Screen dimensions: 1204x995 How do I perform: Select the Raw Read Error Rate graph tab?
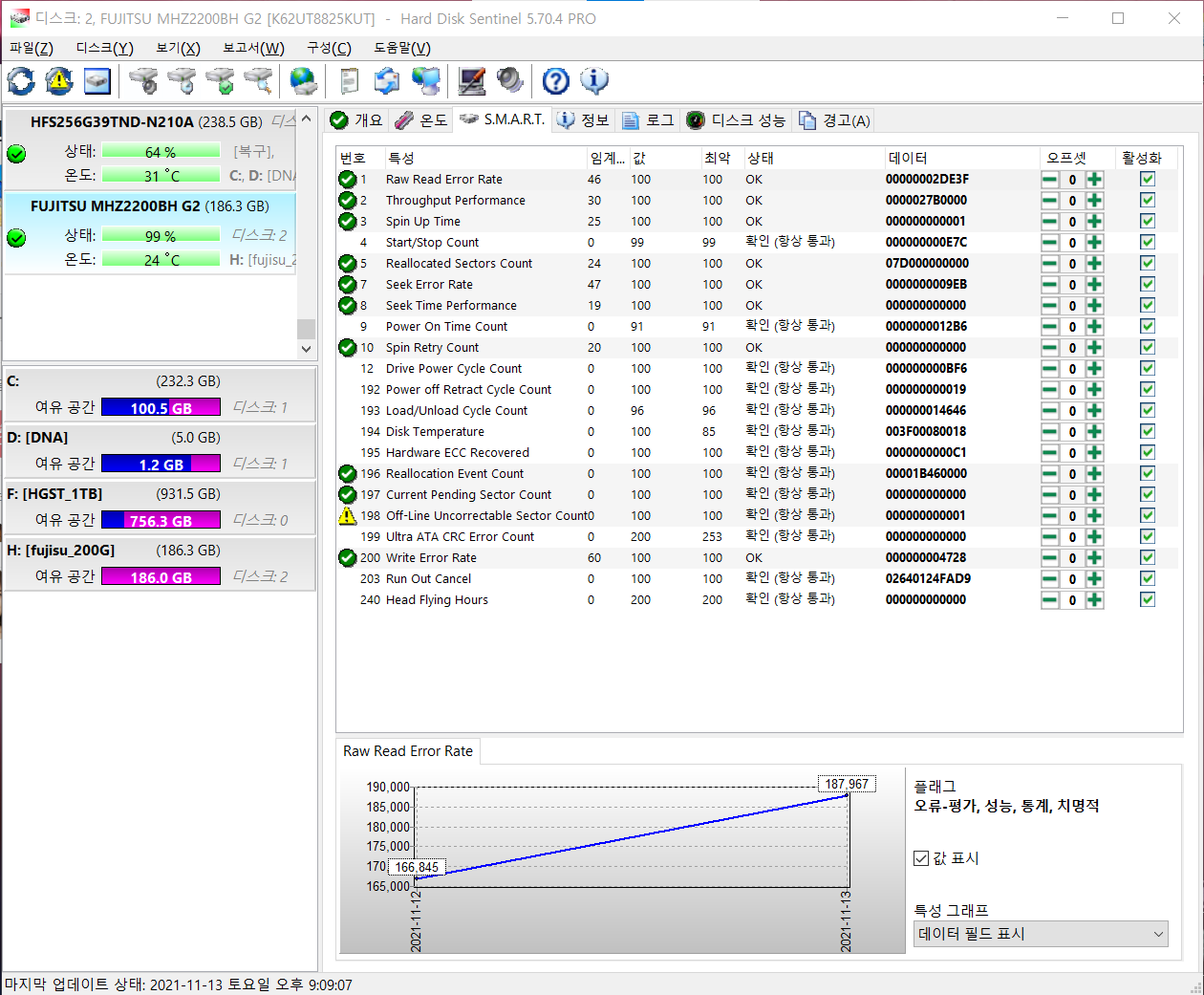click(x=408, y=751)
